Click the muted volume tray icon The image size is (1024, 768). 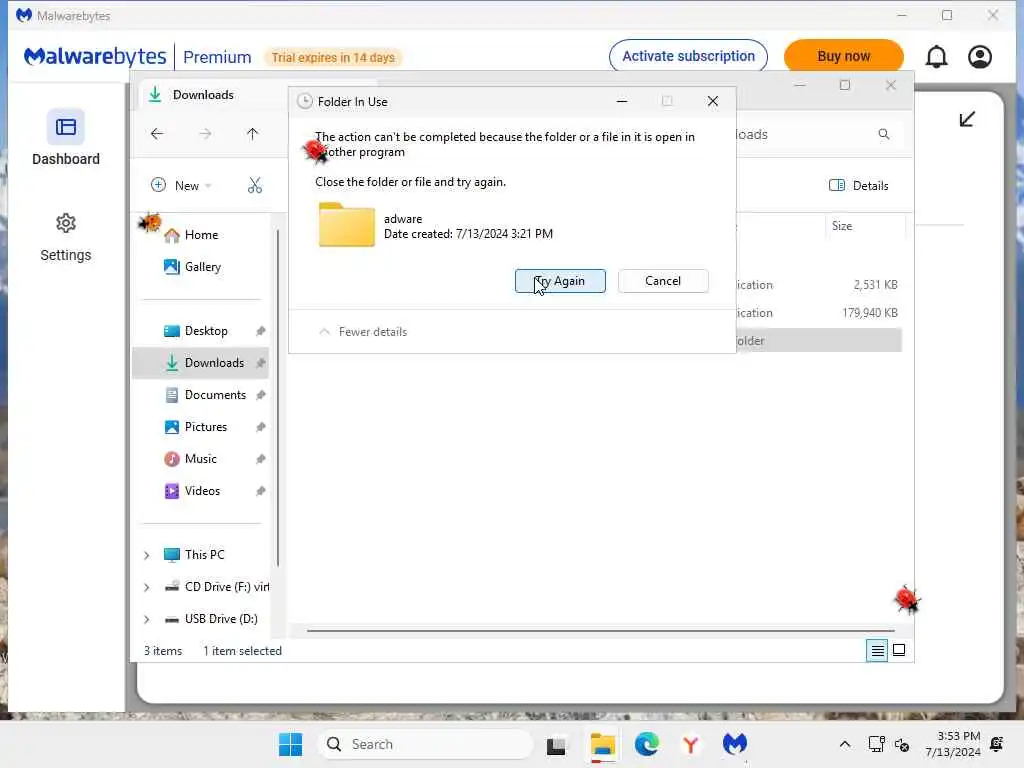click(x=902, y=744)
